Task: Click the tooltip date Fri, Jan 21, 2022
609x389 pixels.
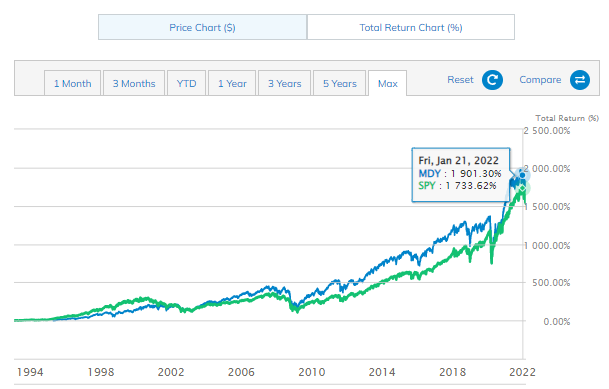Action: point(458,160)
